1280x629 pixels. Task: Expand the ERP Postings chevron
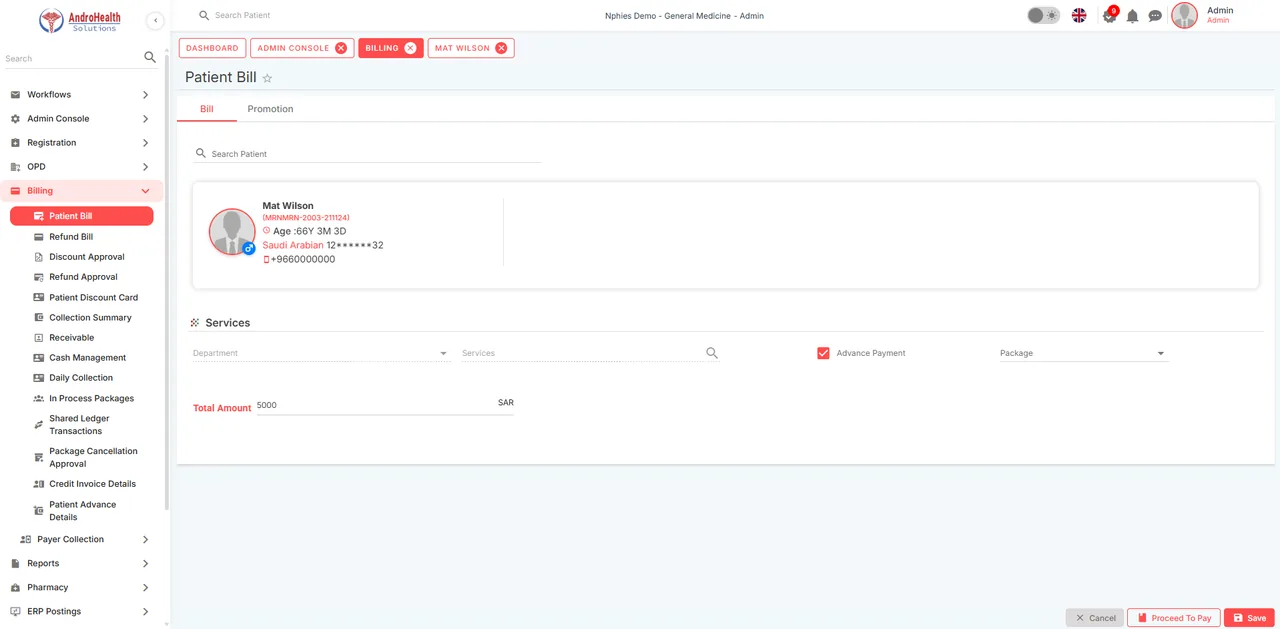click(145, 611)
